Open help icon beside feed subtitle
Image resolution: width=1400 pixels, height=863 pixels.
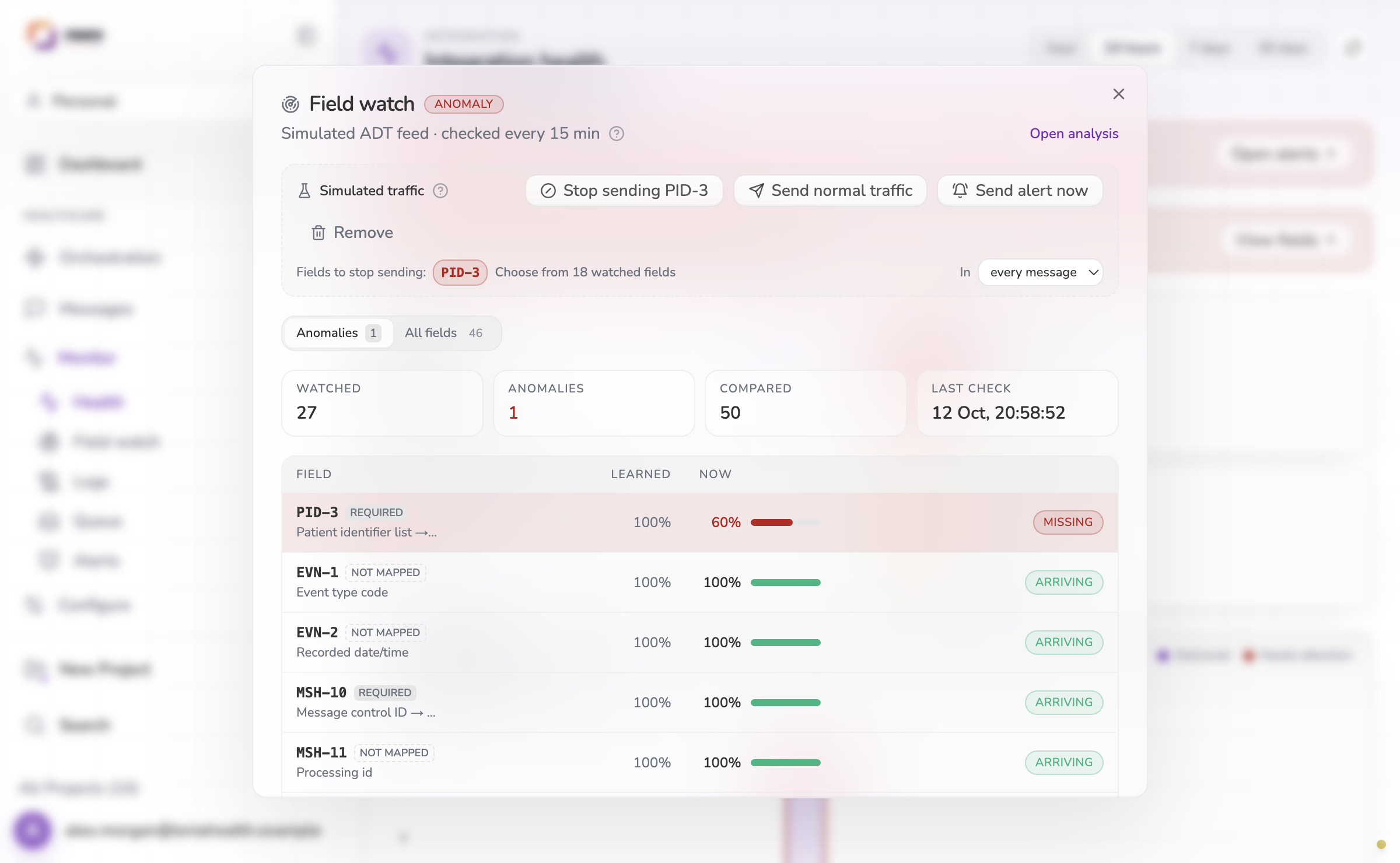pyautogui.click(x=617, y=134)
